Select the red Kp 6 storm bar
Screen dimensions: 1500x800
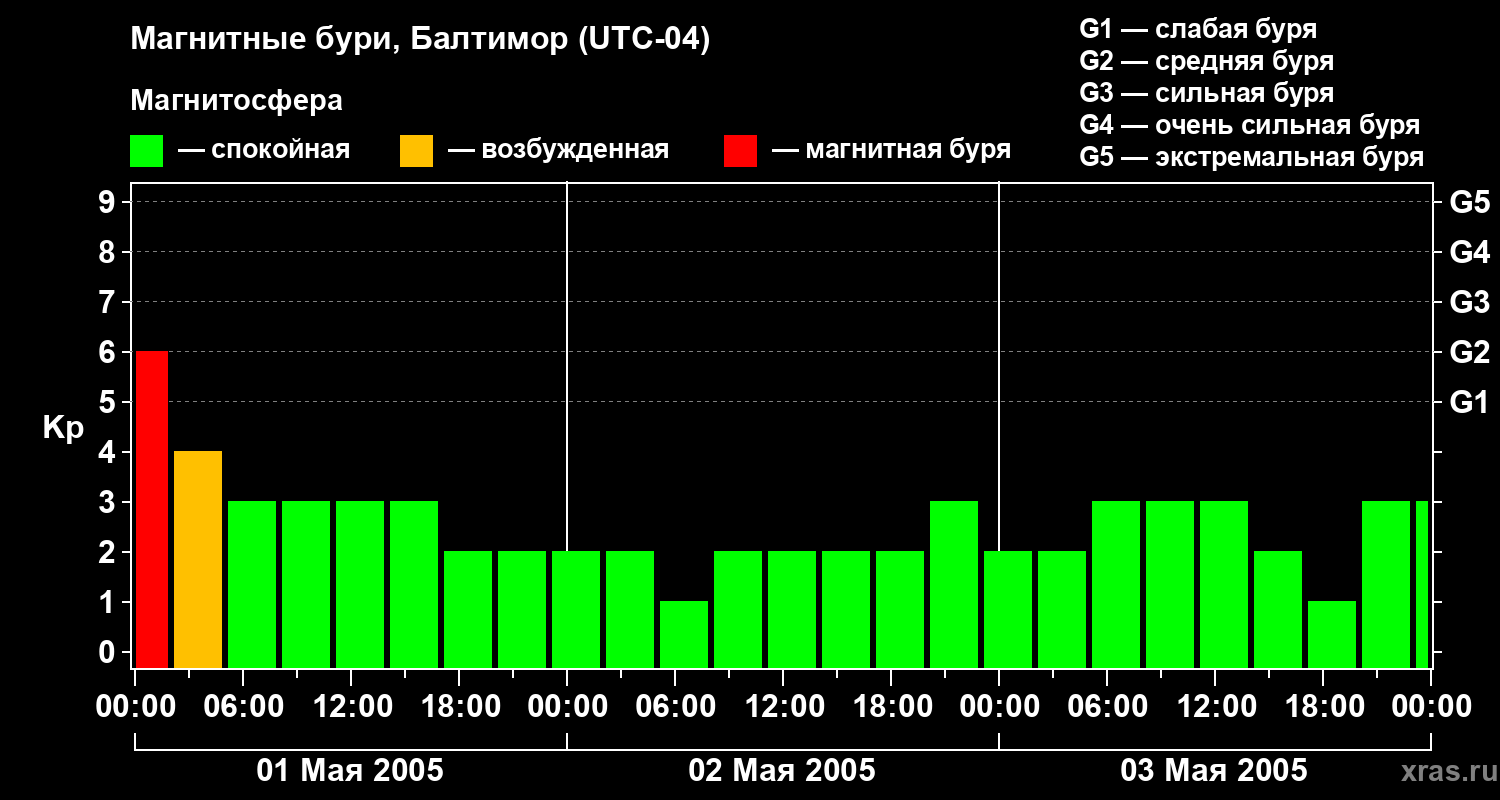click(x=152, y=509)
